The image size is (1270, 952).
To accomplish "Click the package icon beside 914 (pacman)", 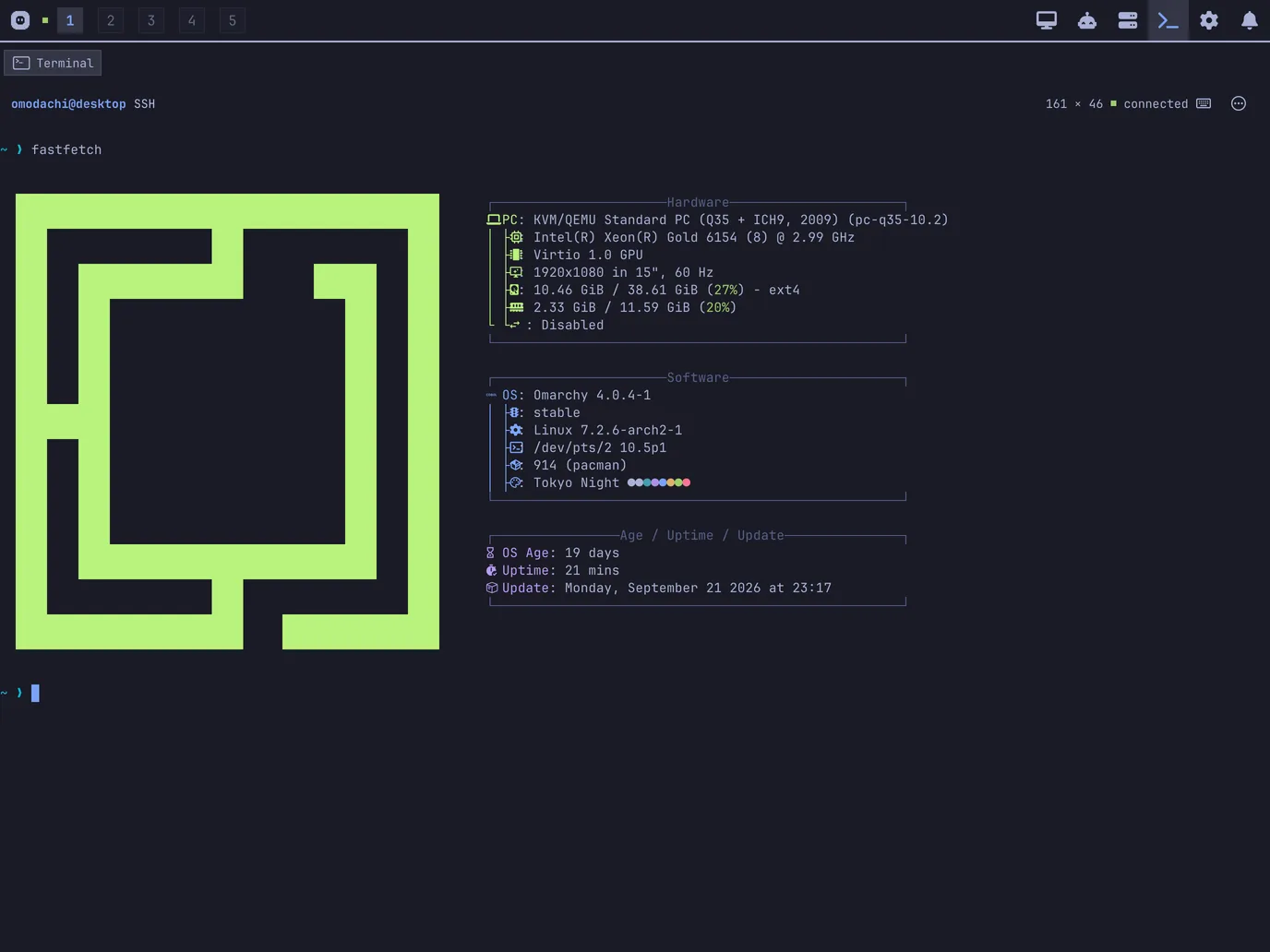I will (x=516, y=465).
